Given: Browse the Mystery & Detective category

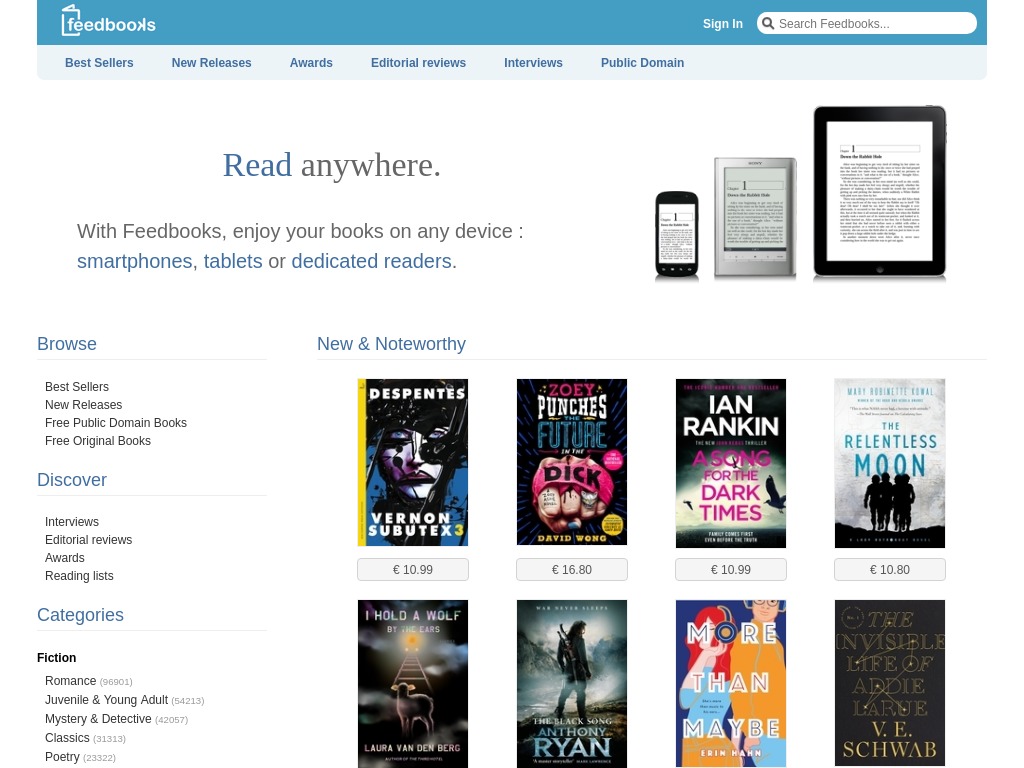Looking at the screenshot, I should tap(98, 718).
